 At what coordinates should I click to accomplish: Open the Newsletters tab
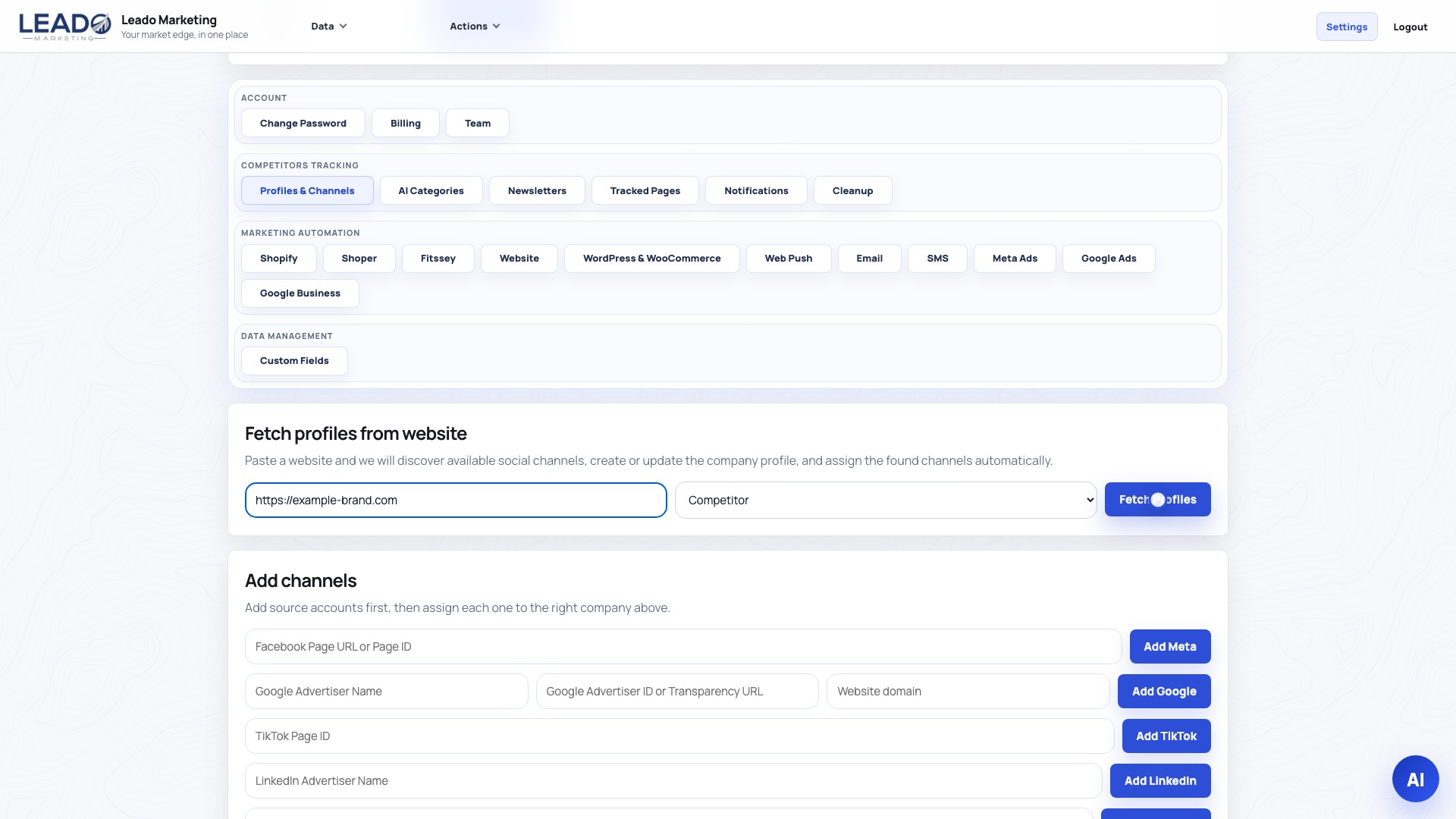pos(537,191)
